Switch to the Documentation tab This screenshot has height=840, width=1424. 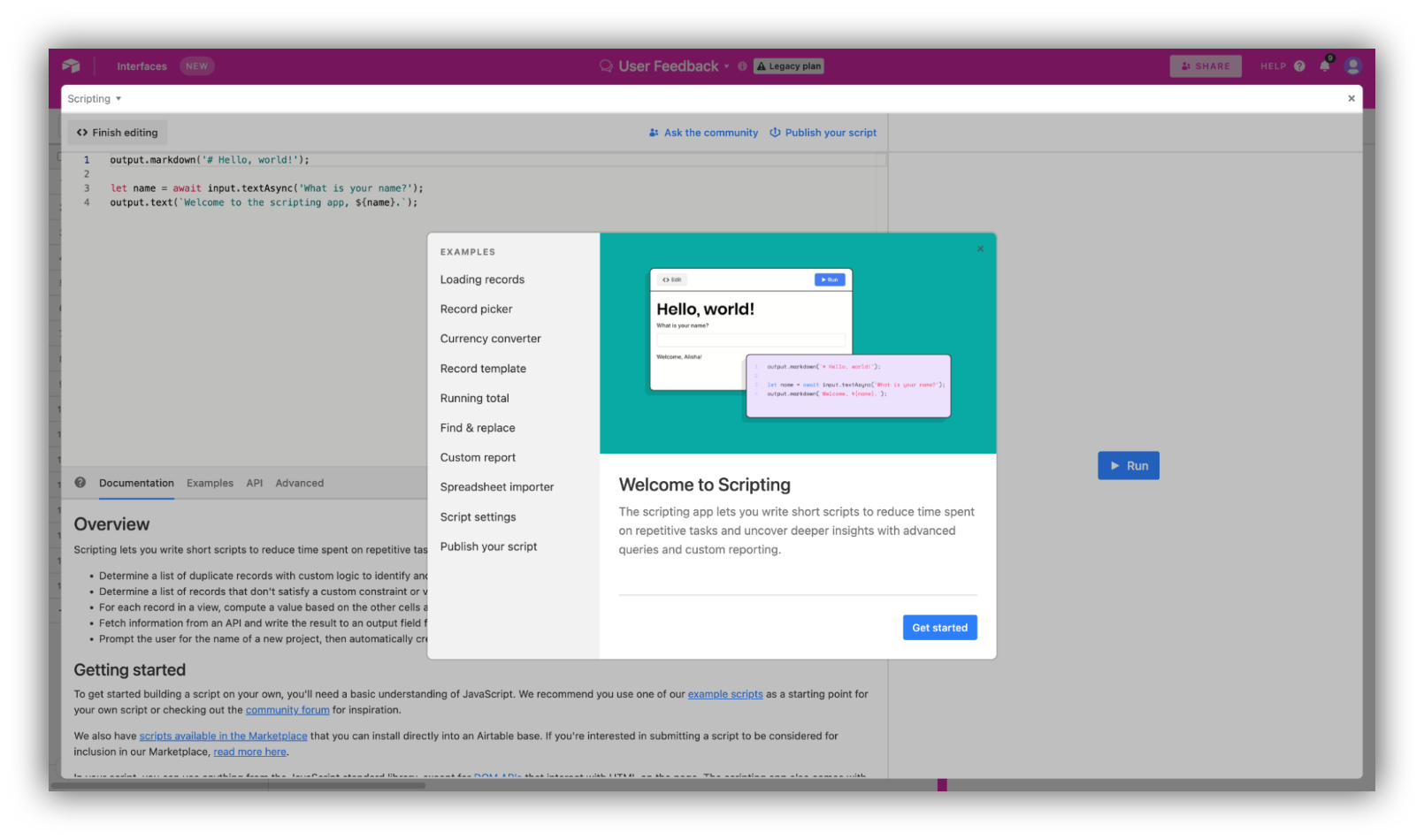[x=136, y=483]
